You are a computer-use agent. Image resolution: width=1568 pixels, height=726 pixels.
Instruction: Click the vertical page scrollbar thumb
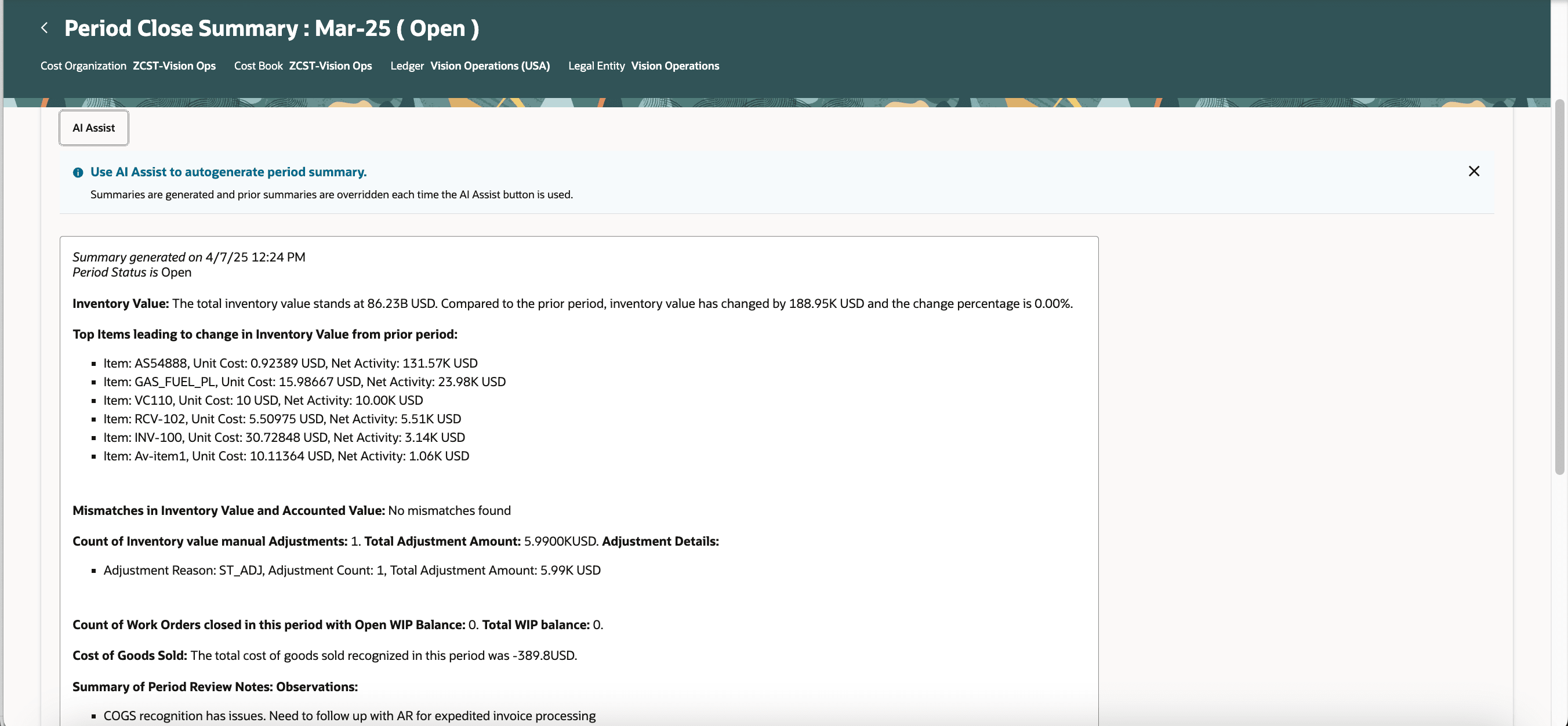pyautogui.click(x=1559, y=286)
